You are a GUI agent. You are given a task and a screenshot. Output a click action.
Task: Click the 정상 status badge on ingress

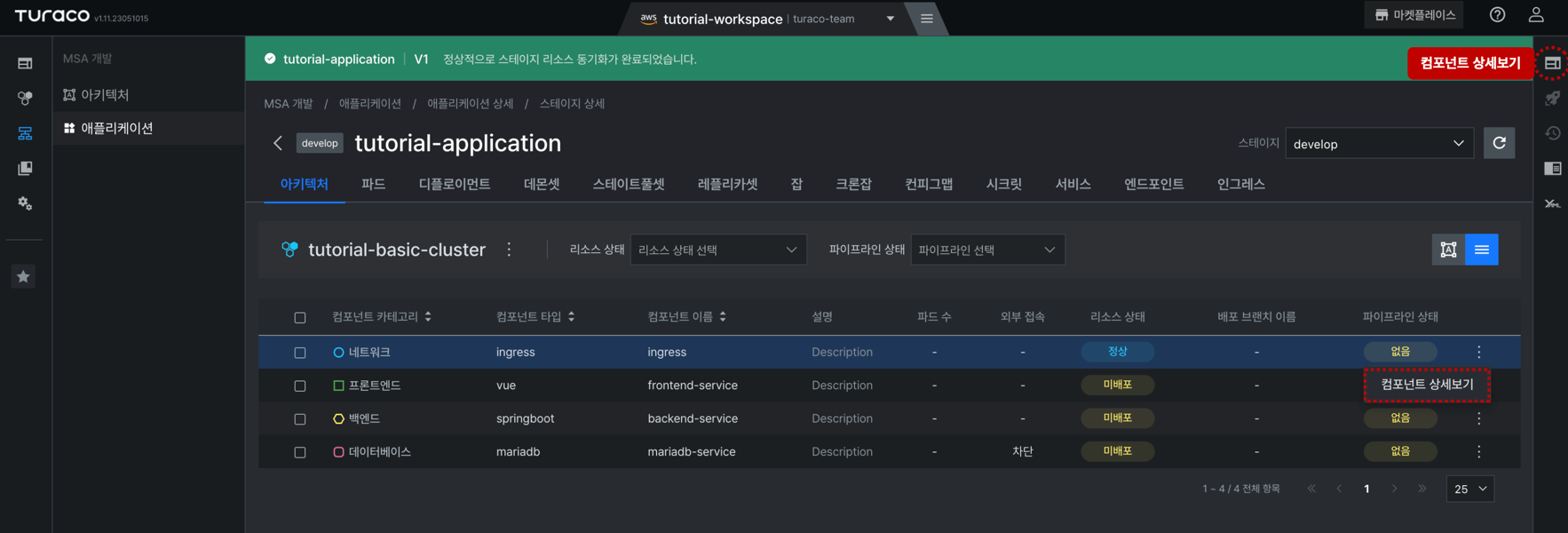[x=1117, y=352]
